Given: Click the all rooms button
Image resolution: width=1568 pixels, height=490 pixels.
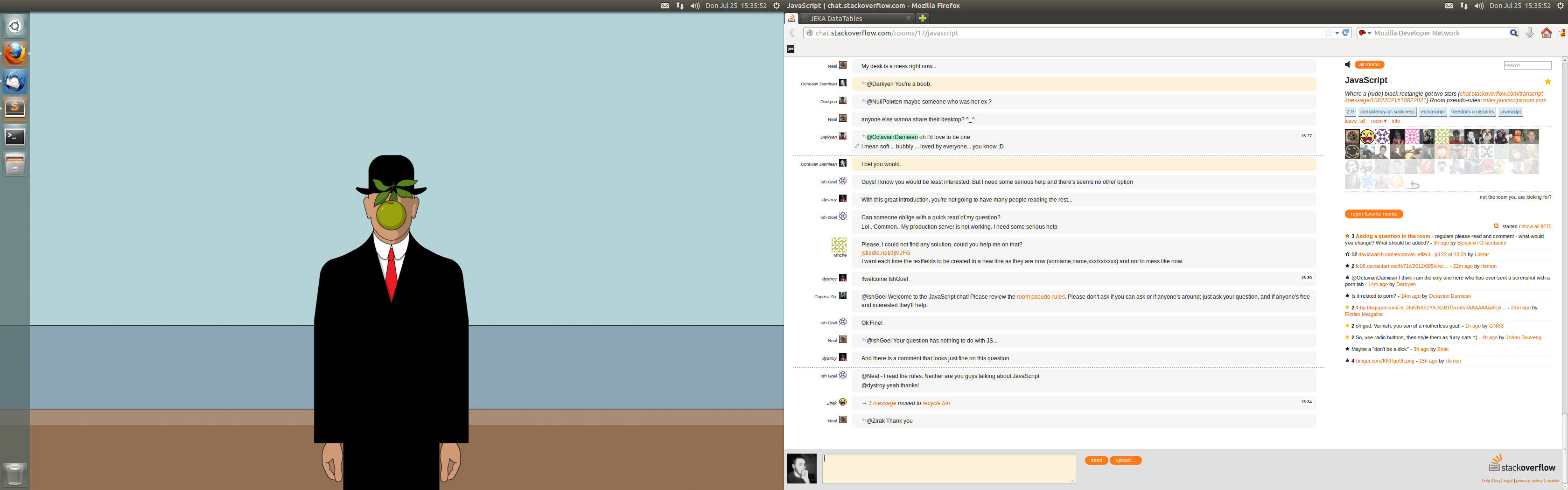Looking at the screenshot, I should (1369, 64).
